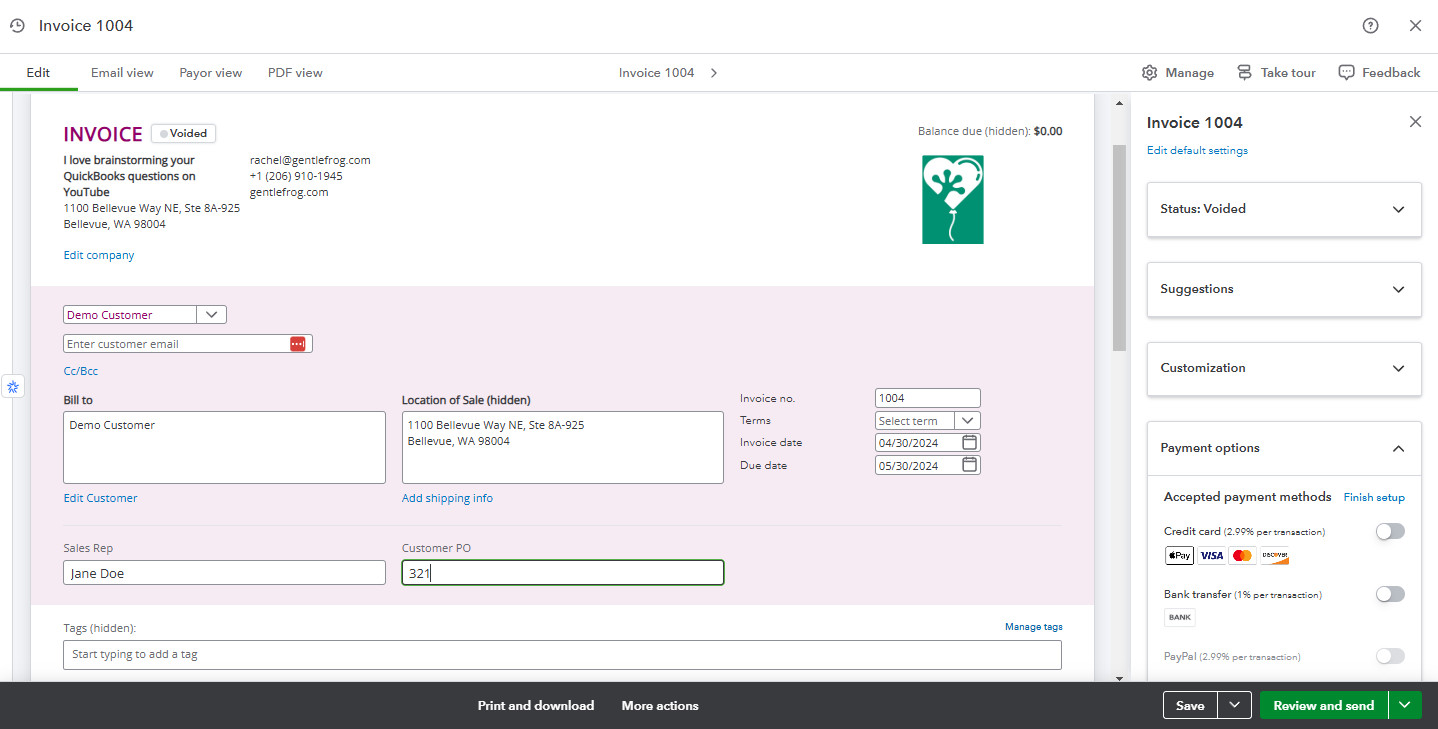
Task: Click the Cc/Bcc link
Action: pyautogui.click(x=81, y=371)
